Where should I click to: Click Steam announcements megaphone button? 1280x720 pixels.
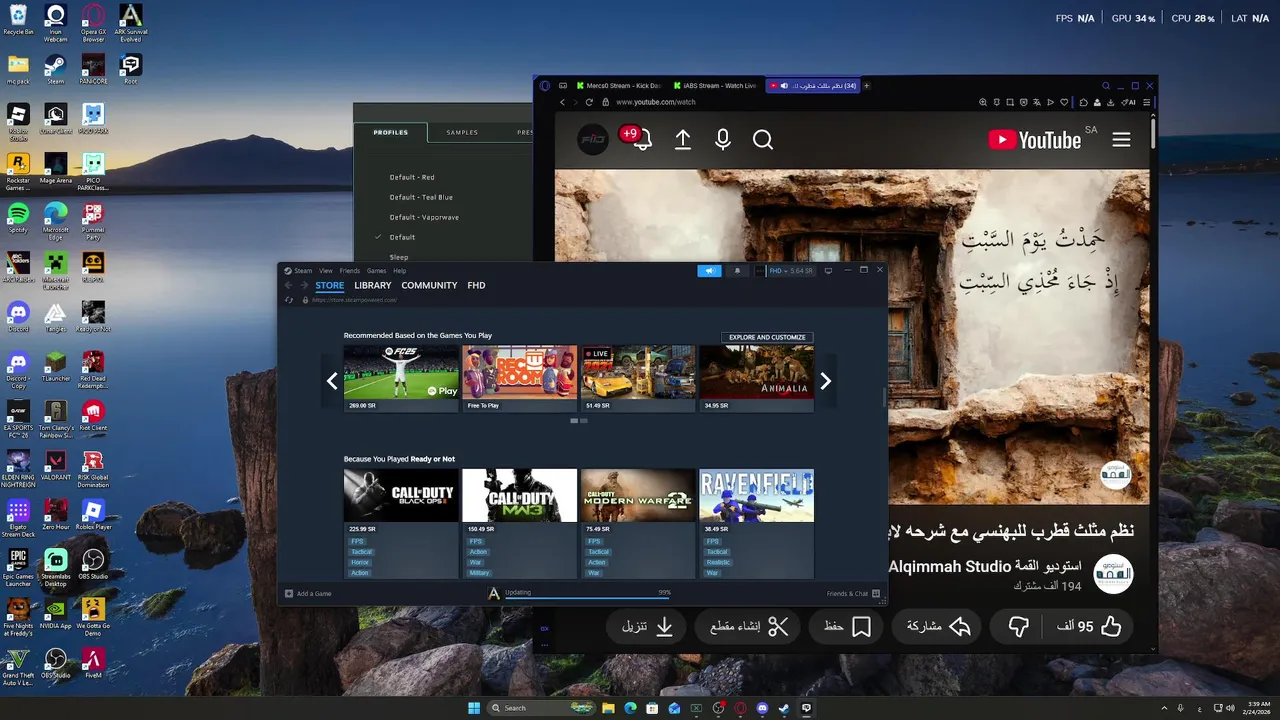(x=709, y=271)
